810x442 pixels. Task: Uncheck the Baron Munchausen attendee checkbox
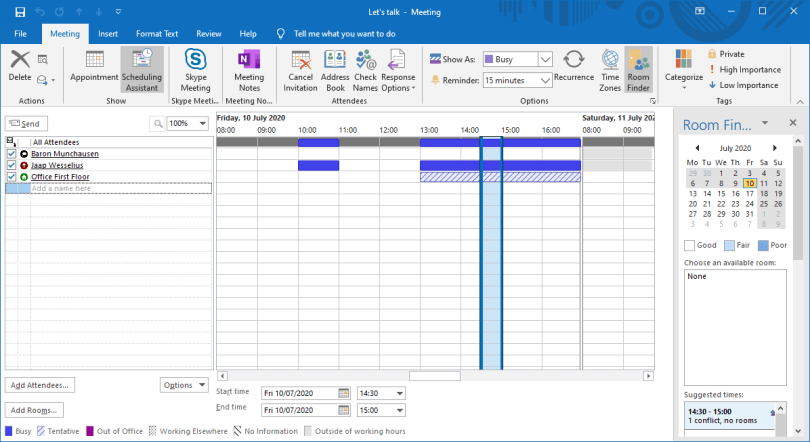[x=11, y=154]
